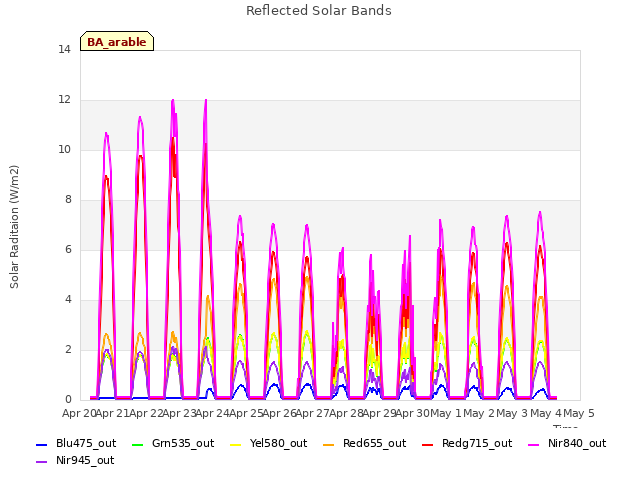The width and height of the screenshot is (640, 480).
Task: Click the Reflected Solar Bands title
Action: 319,11
